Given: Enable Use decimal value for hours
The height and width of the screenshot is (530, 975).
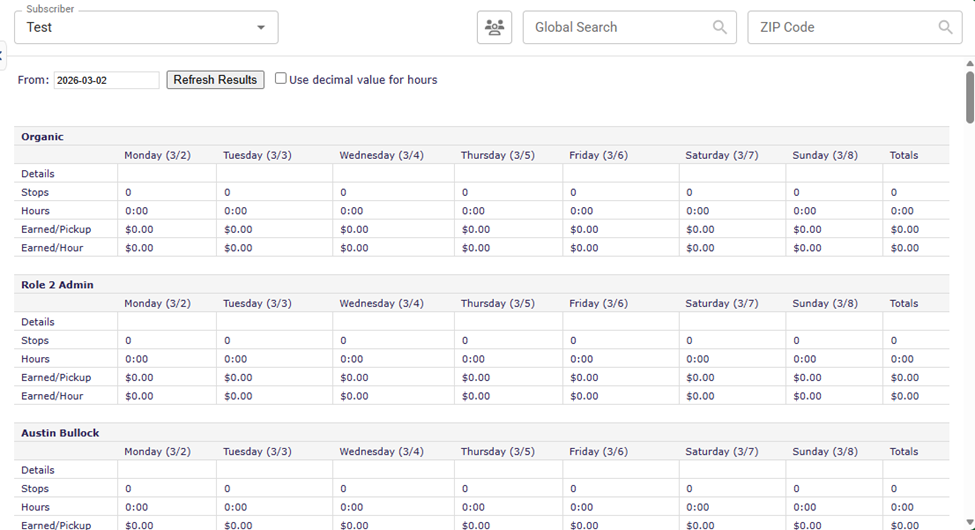Looking at the screenshot, I should pos(281,79).
